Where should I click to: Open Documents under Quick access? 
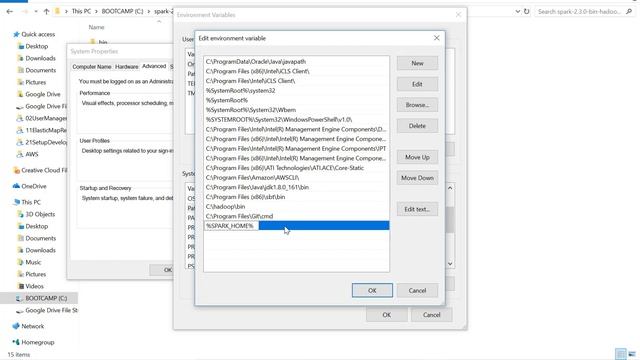pos(40,70)
